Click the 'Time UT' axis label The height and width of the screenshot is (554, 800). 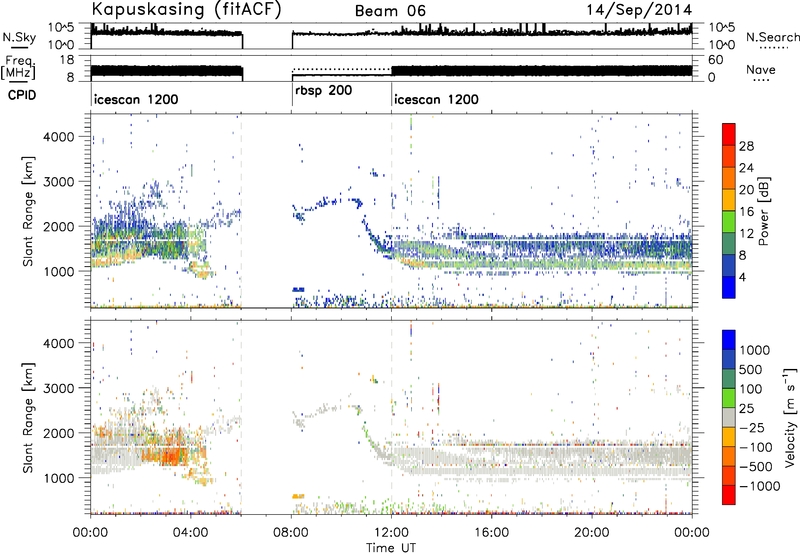[x=391, y=547]
